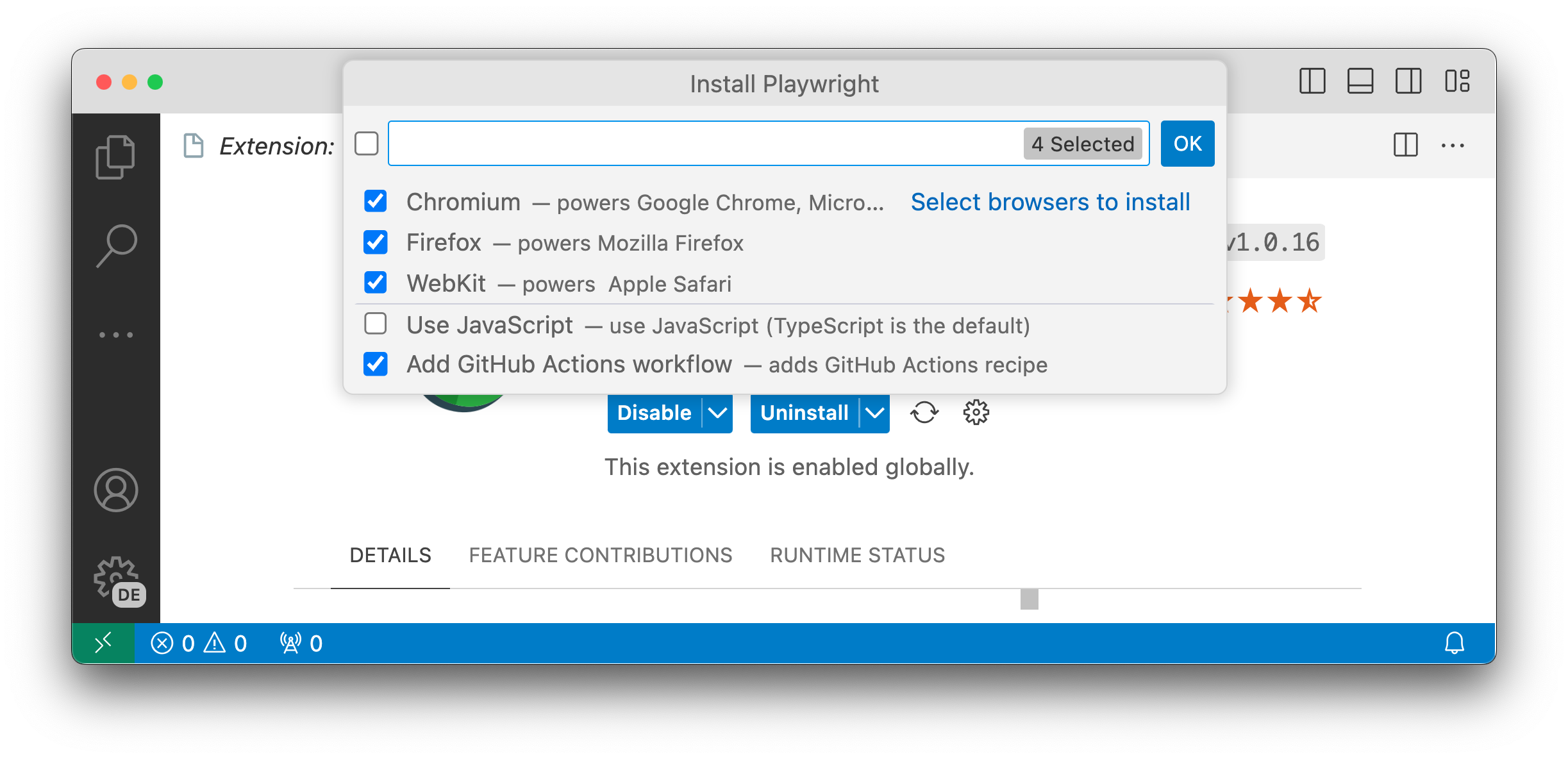The width and height of the screenshot is (1568, 759).
Task: Open the notifications bell in status bar
Action: pos(1455,643)
